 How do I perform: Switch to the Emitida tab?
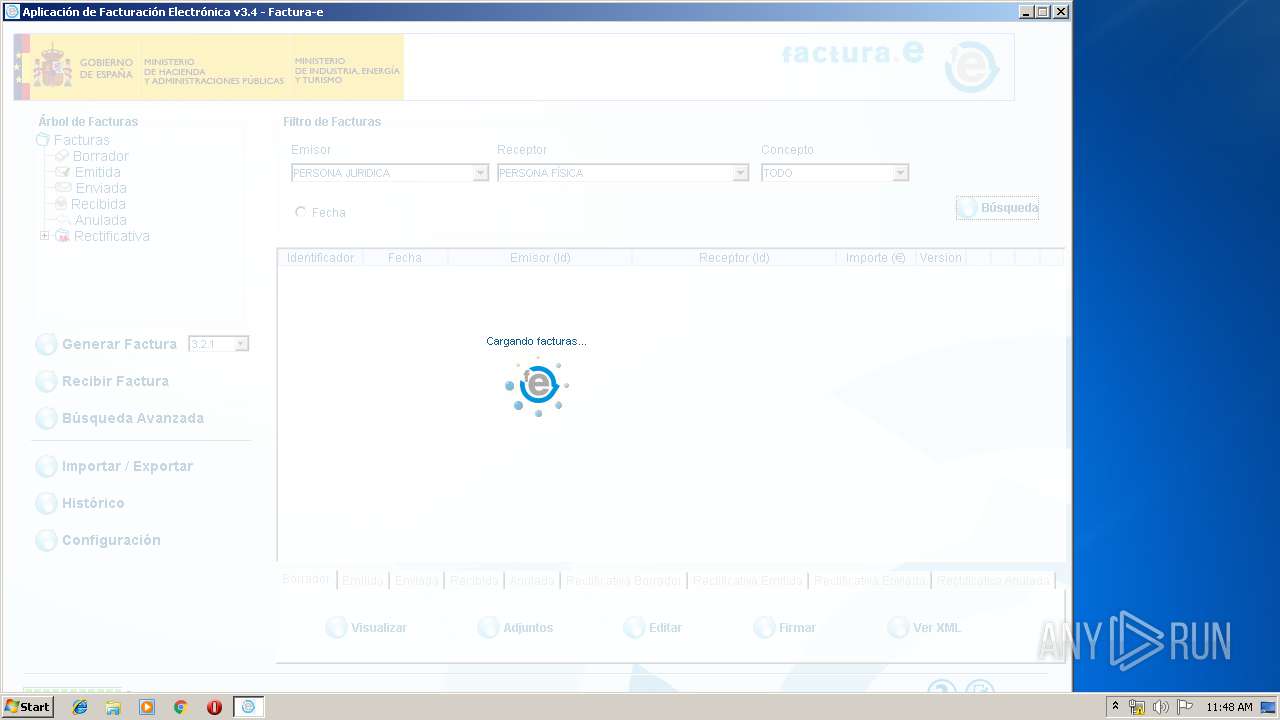click(x=363, y=580)
